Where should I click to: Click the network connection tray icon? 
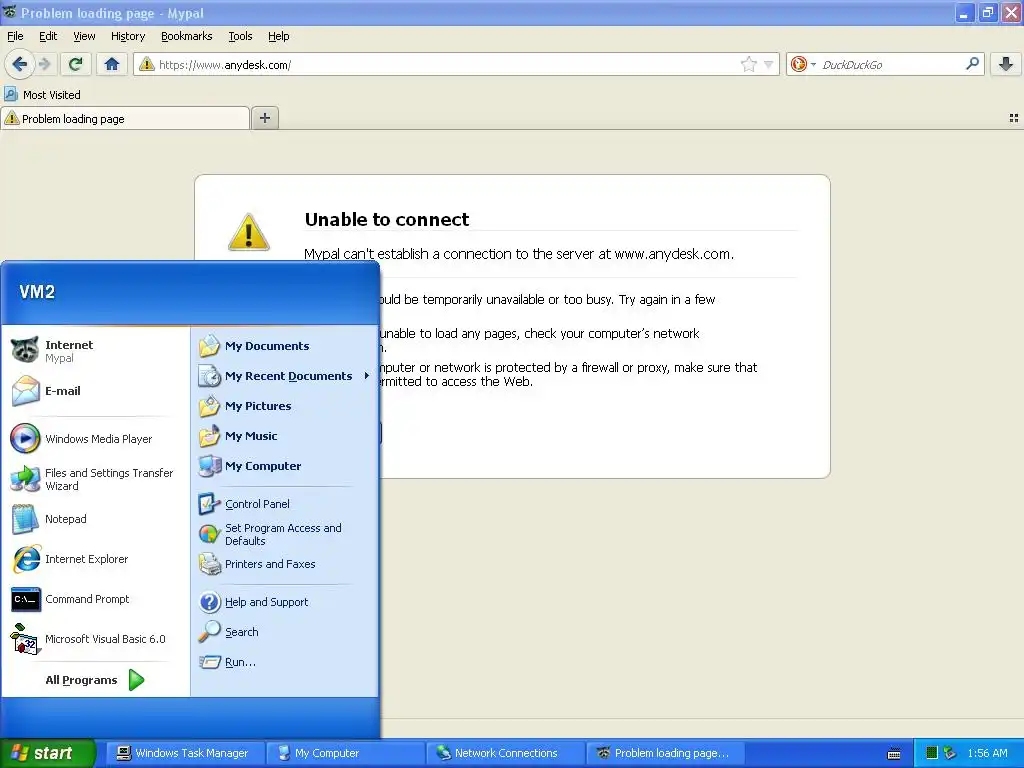[x=950, y=753]
